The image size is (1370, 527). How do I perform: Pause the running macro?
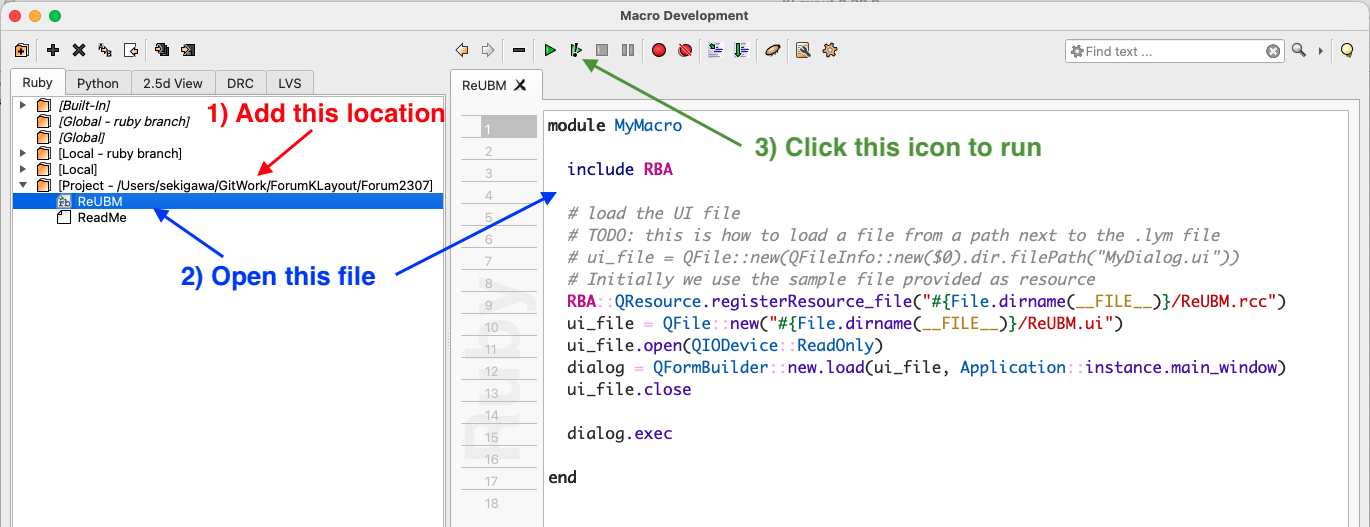[627, 50]
